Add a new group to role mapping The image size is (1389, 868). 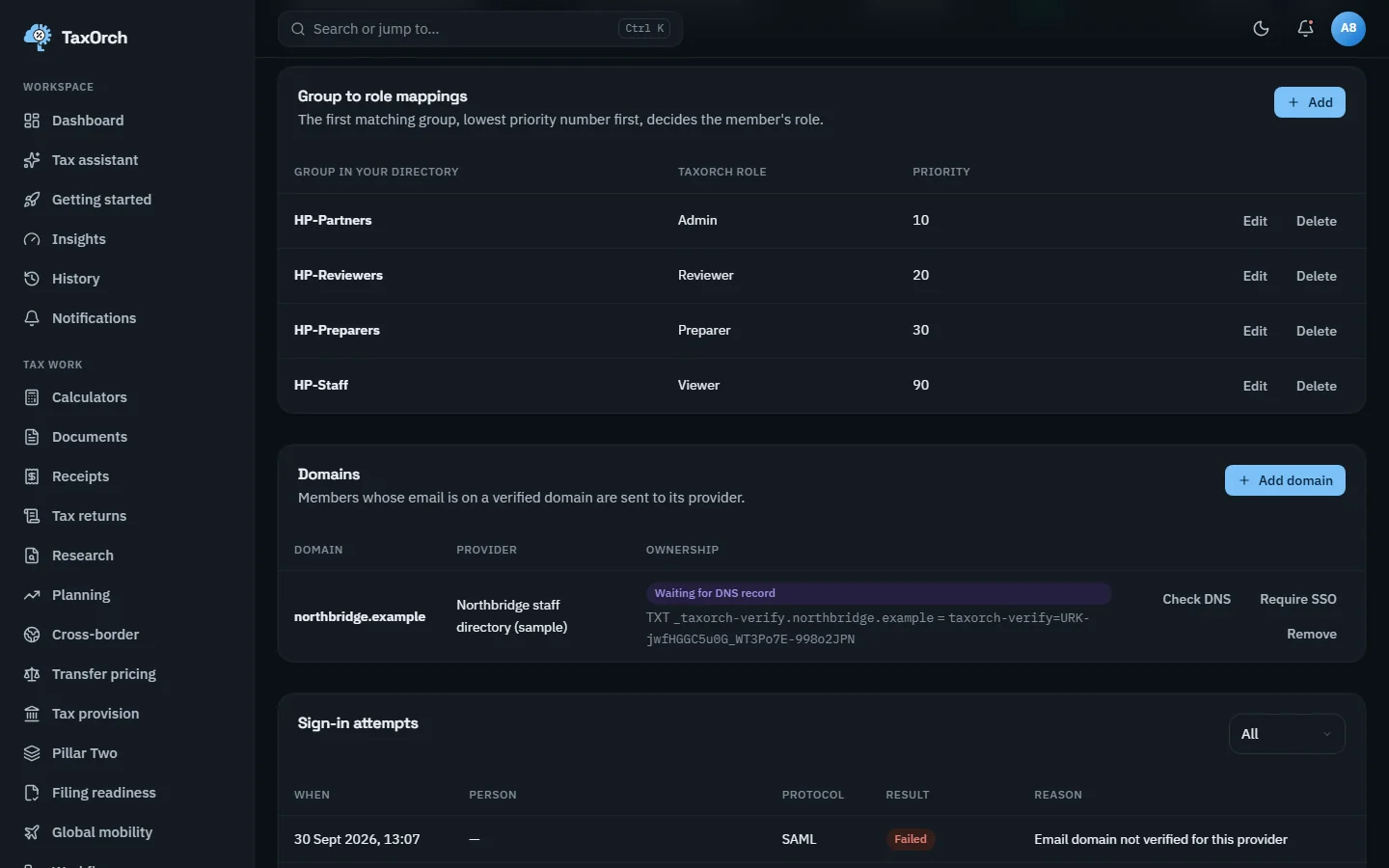[1309, 102]
